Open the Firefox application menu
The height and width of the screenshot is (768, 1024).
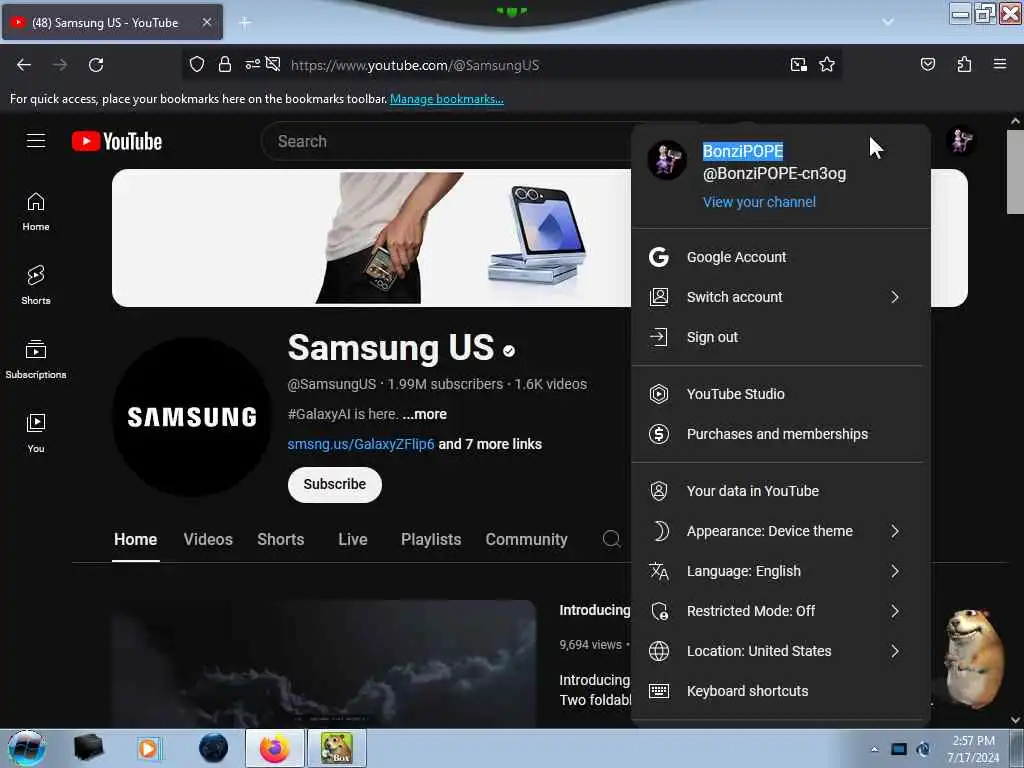click(1000, 64)
